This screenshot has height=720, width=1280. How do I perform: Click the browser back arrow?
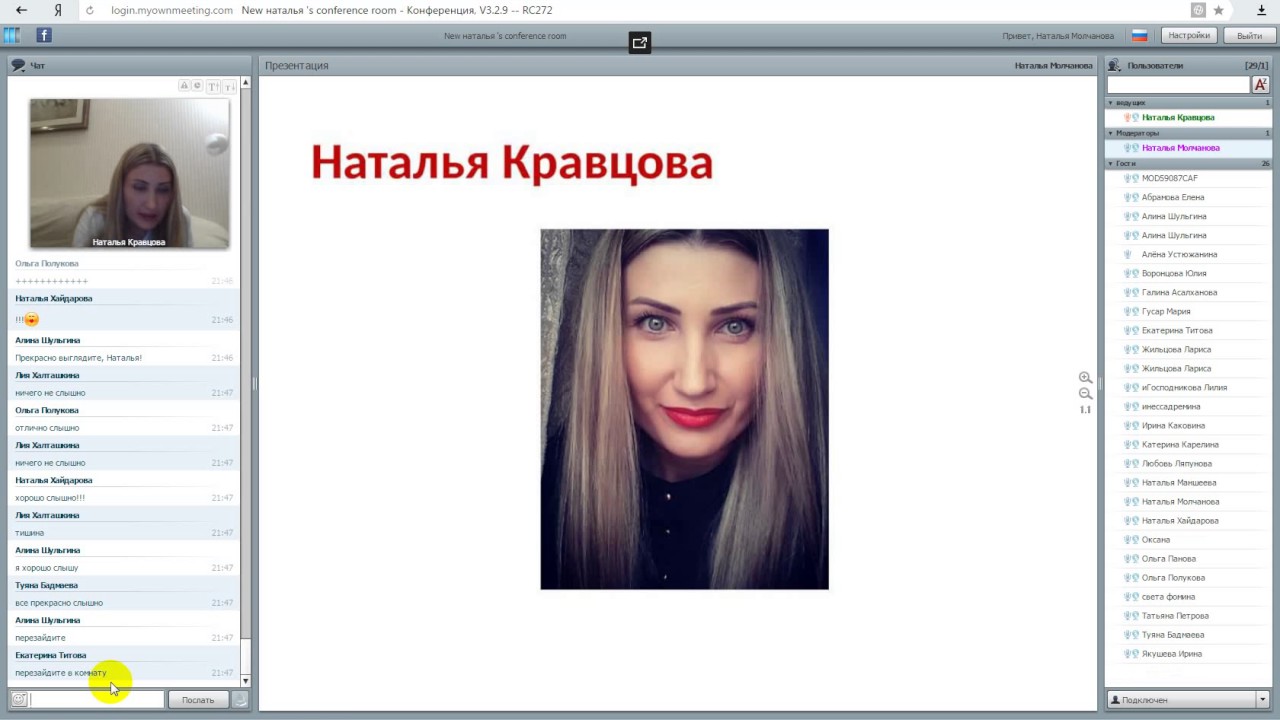21,10
